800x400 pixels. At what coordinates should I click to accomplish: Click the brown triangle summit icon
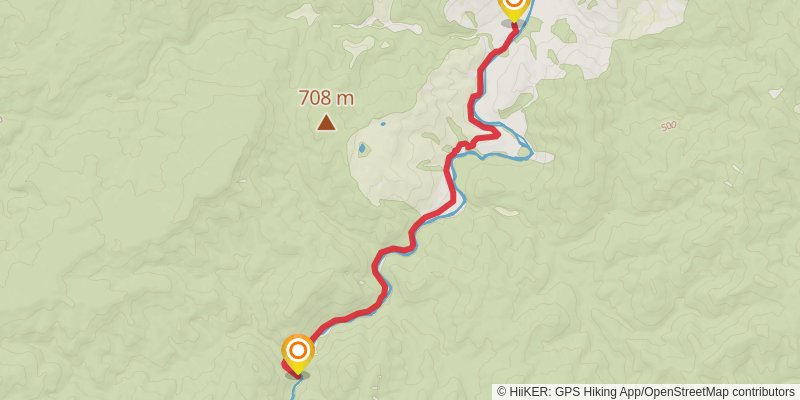(x=326, y=122)
